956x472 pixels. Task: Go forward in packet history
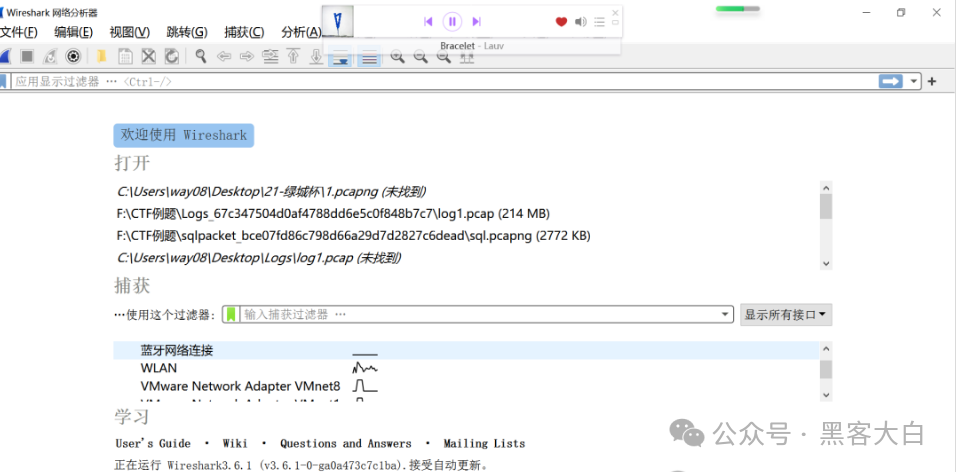point(246,57)
